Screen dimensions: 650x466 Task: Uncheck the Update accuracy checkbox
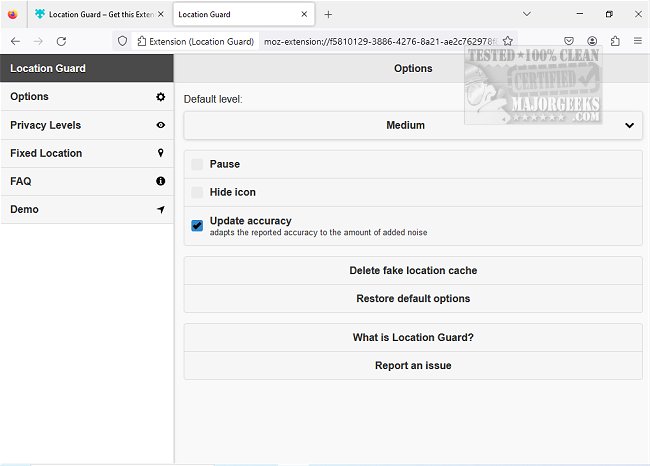pyautogui.click(x=197, y=226)
